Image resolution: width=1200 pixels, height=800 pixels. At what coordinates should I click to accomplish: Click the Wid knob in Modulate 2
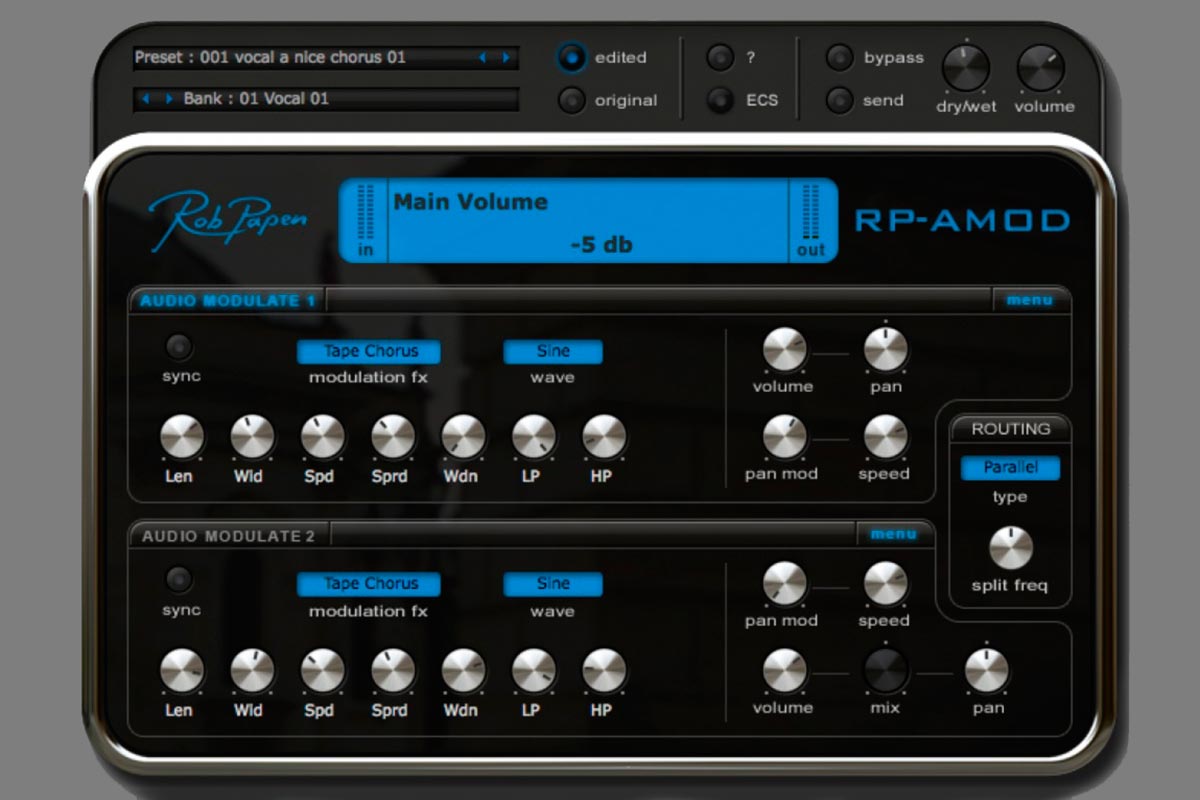tap(252, 671)
